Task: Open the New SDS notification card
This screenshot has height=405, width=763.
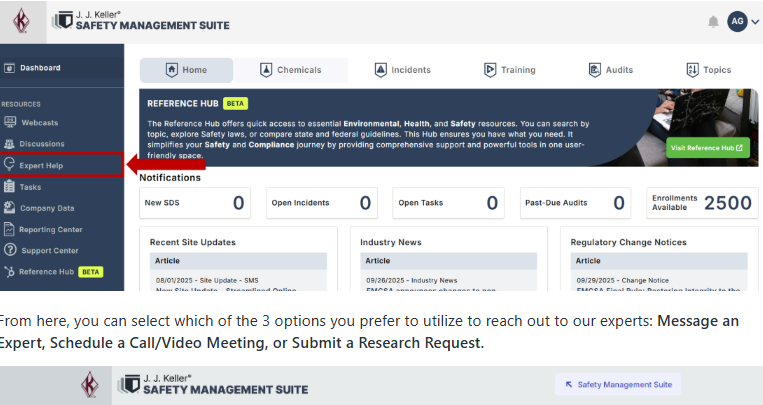Action: click(195, 203)
